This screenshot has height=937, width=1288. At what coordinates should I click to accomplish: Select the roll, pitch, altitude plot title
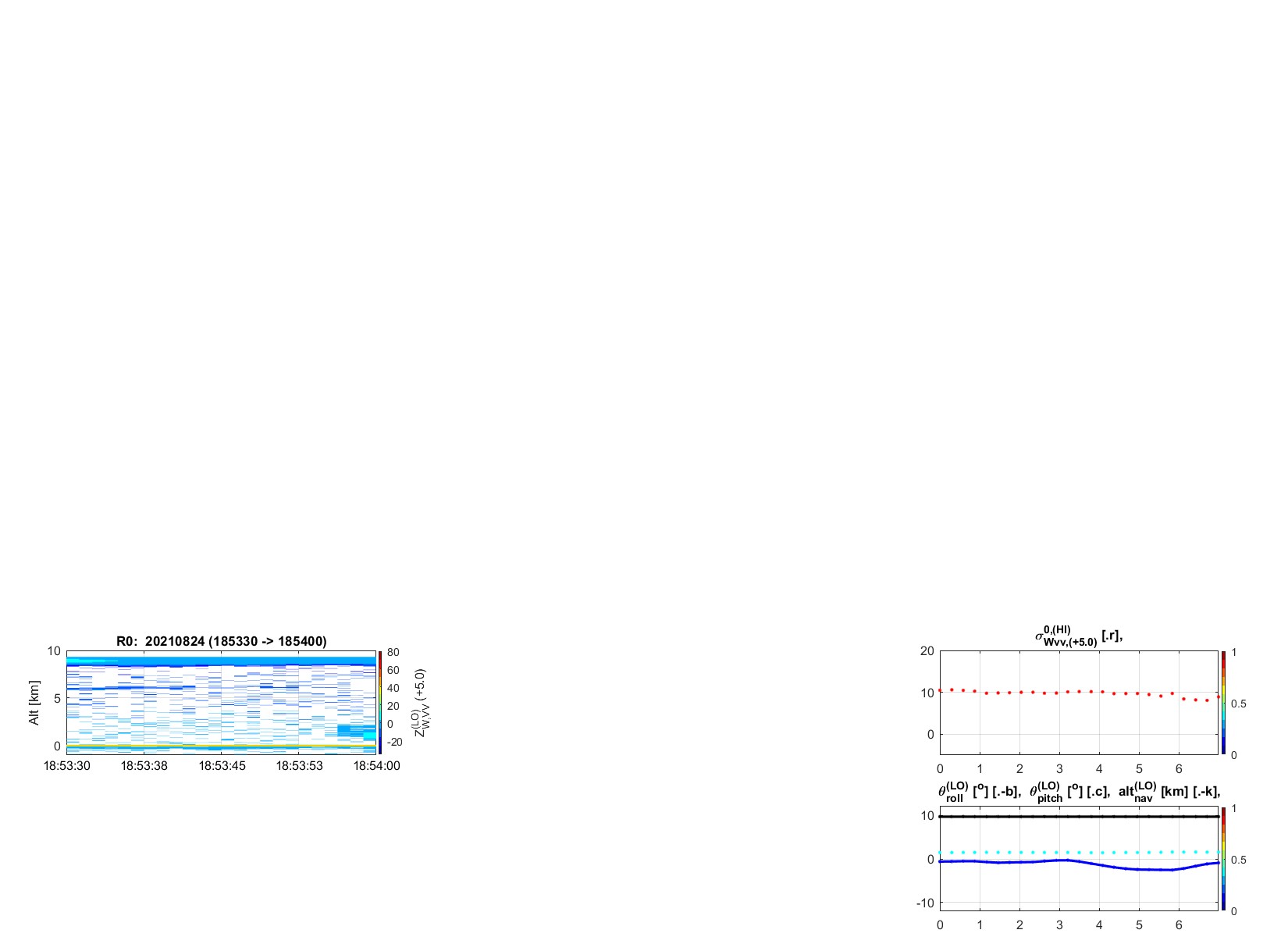[x=1079, y=792]
